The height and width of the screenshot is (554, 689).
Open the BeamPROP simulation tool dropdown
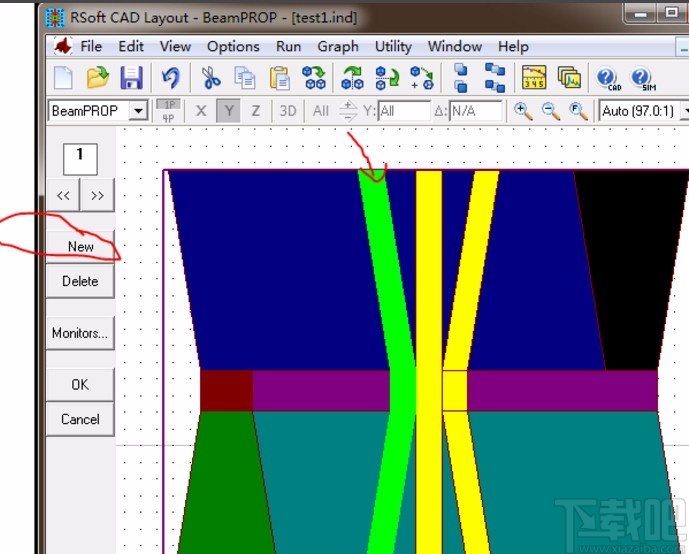pos(138,111)
